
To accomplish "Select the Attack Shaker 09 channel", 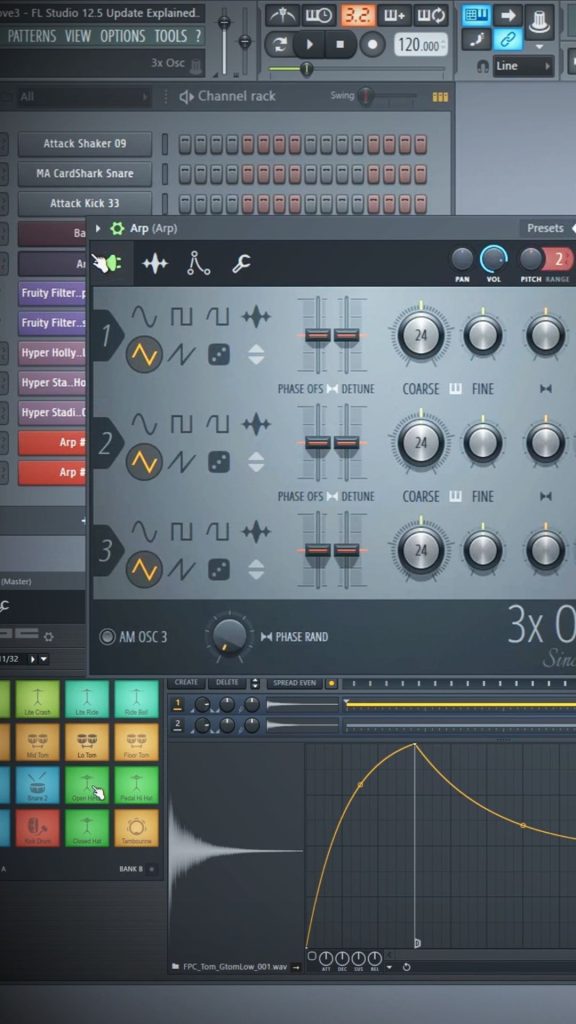I will tap(85, 144).
